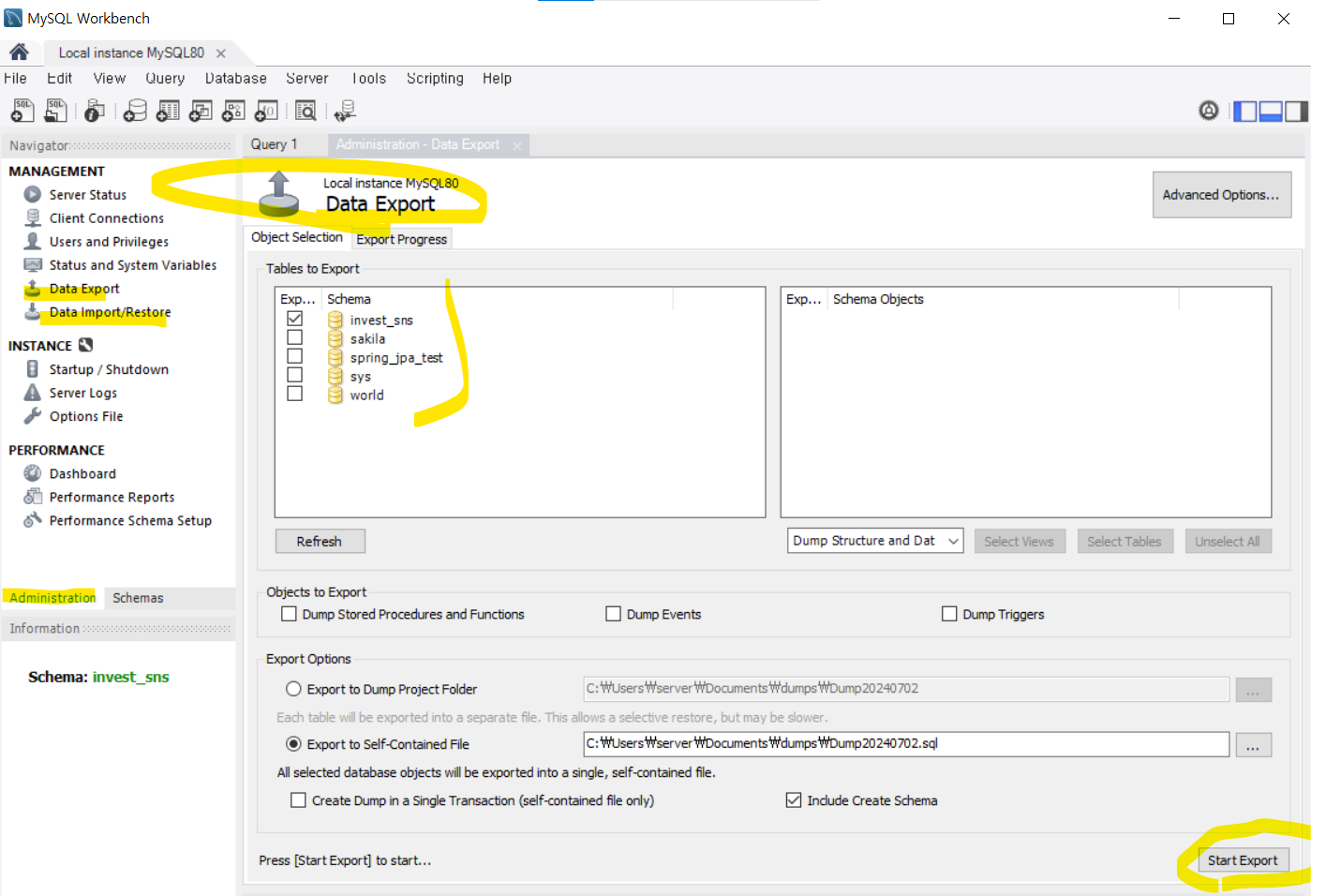Click the Startup / Shutdown icon
The image size is (1326, 896).
click(x=33, y=368)
